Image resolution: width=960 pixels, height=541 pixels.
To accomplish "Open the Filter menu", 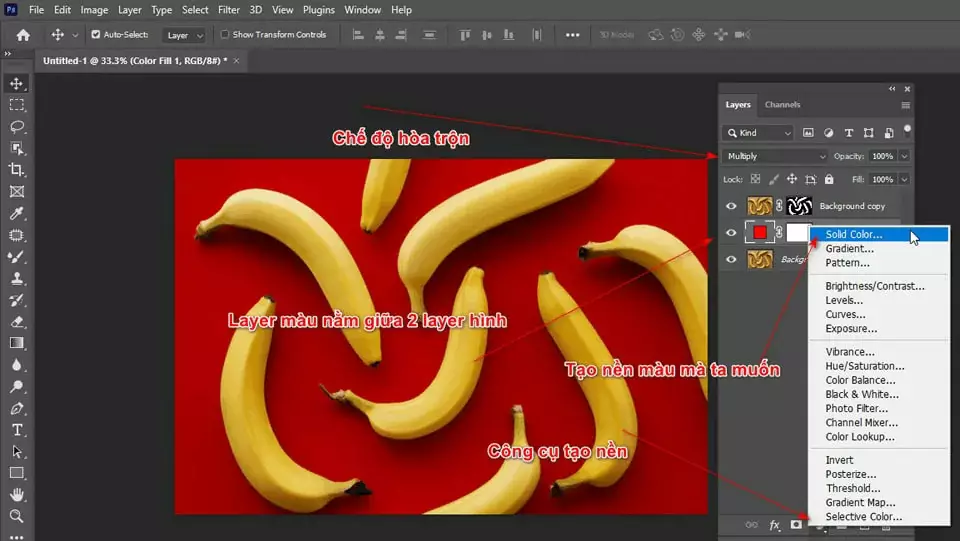I will 229,10.
